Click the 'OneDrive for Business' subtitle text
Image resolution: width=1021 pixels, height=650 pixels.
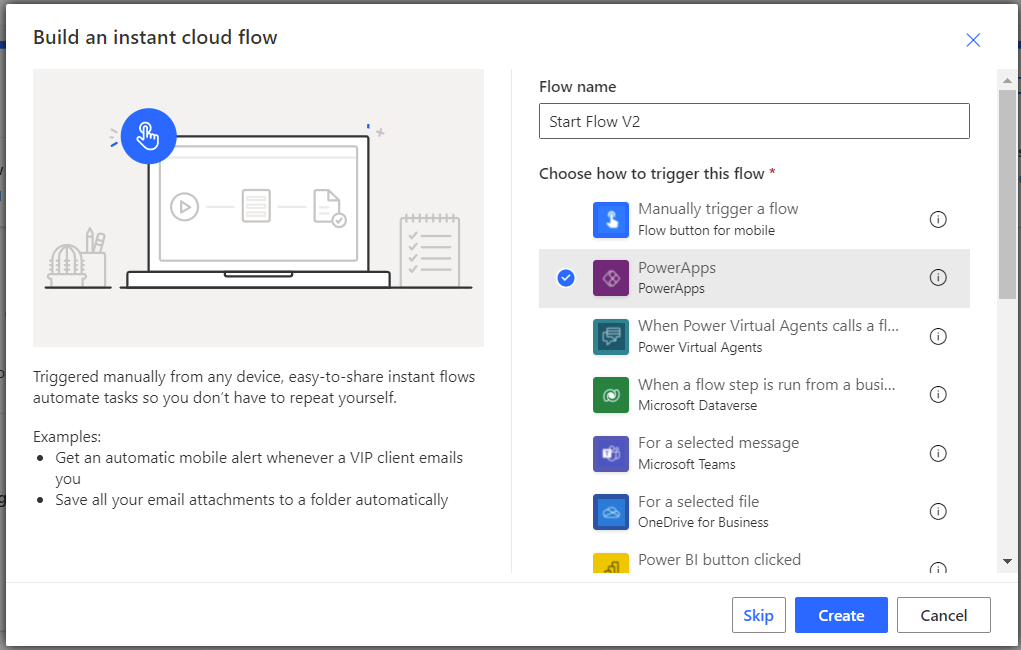tap(703, 522)
